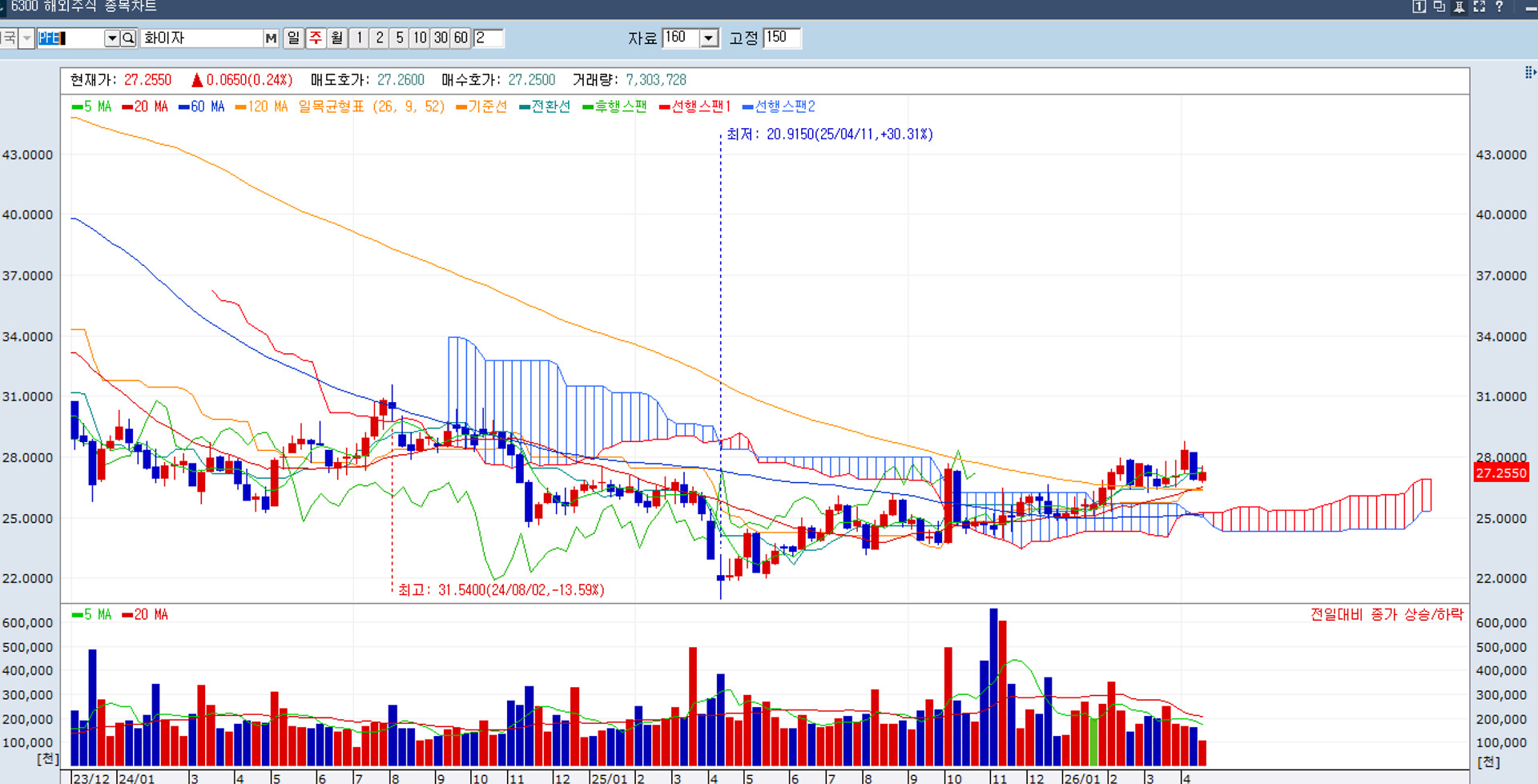
Task: Click the numbered page 1 icon
Action: click(x=1419, y=6)
